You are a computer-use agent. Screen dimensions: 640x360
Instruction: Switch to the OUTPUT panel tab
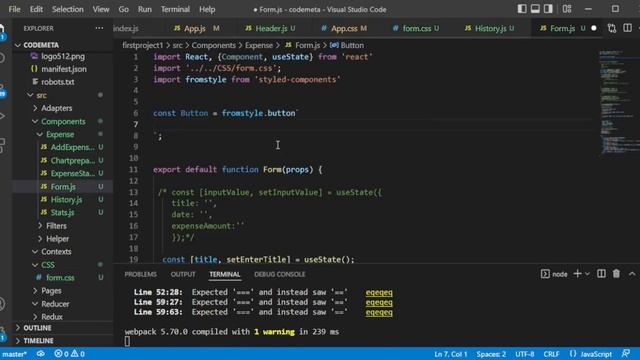pyautogui.click(x=183, y=274)
